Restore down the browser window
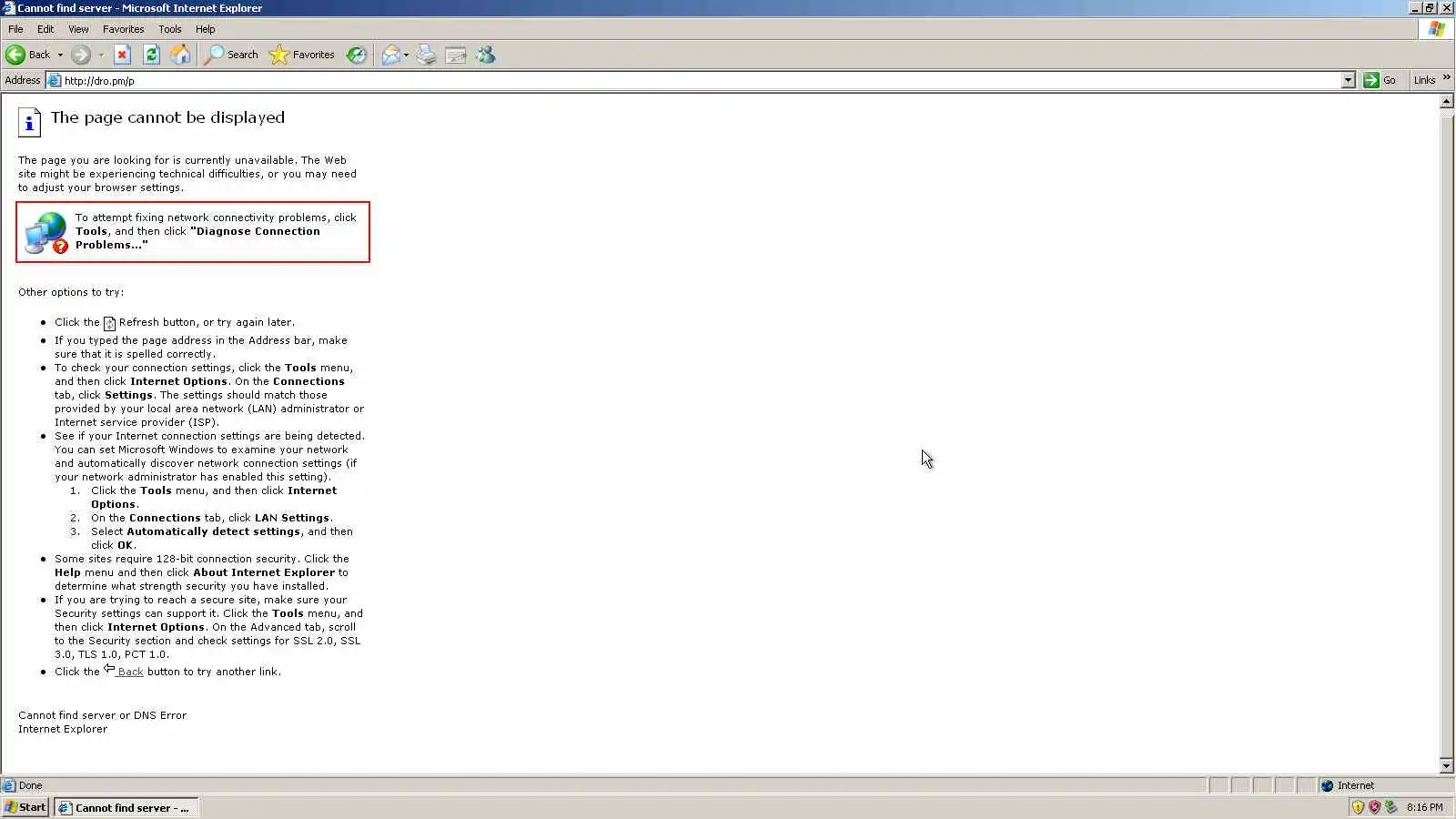 tap(1430, 8)
